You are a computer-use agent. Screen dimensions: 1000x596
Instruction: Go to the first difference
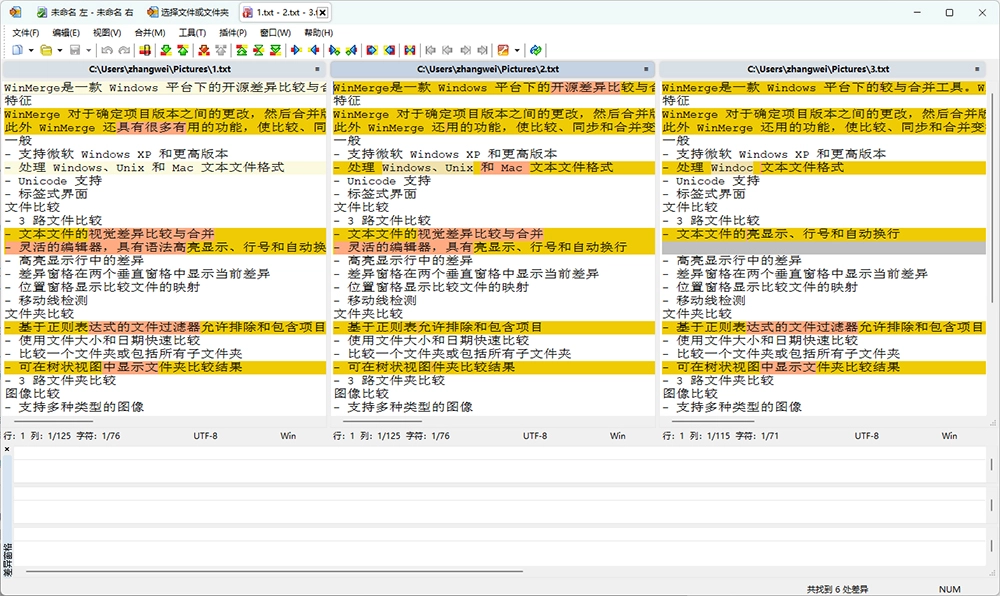coord(242,50)
